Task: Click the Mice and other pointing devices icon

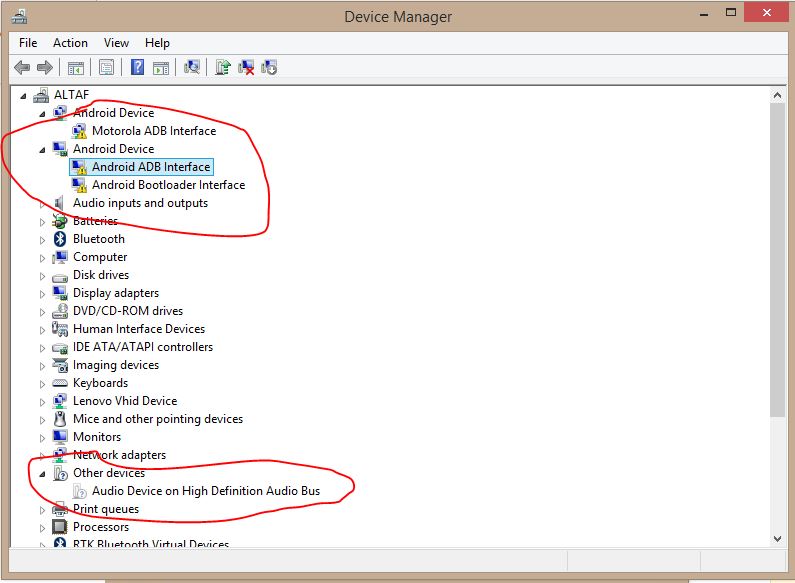Action: (60, 419)
